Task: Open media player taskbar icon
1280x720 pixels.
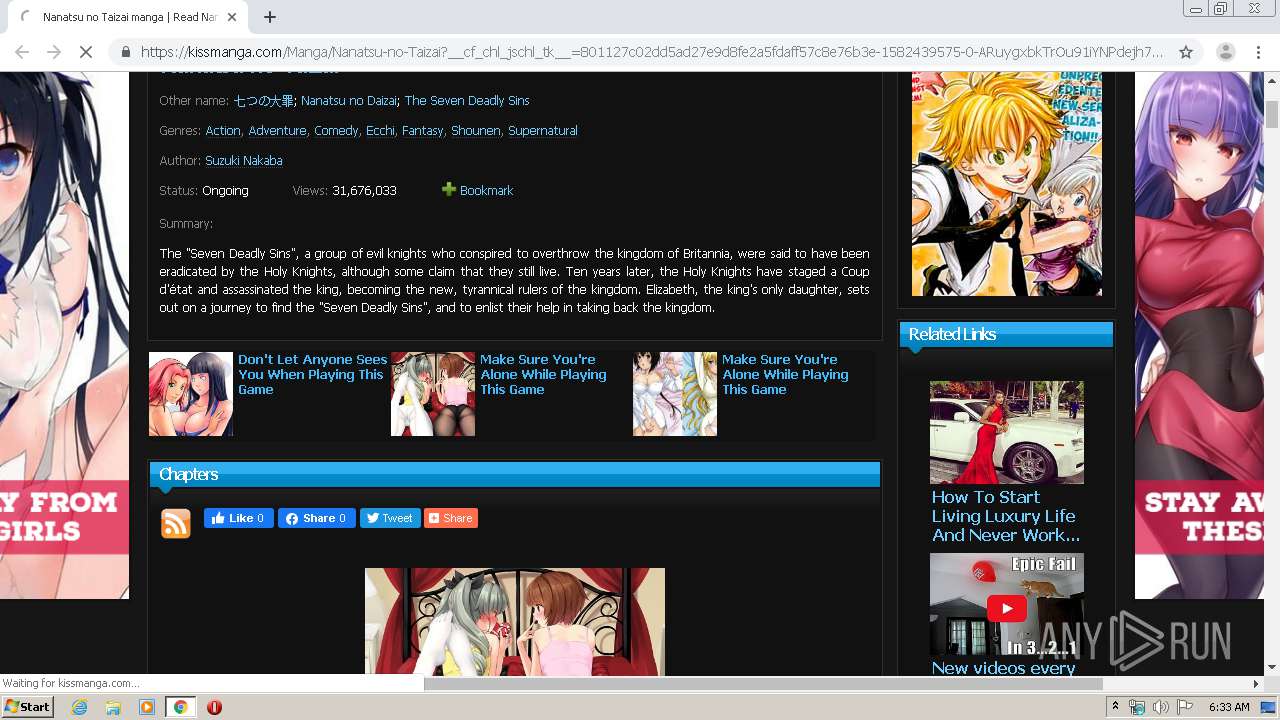Action: 147,707
